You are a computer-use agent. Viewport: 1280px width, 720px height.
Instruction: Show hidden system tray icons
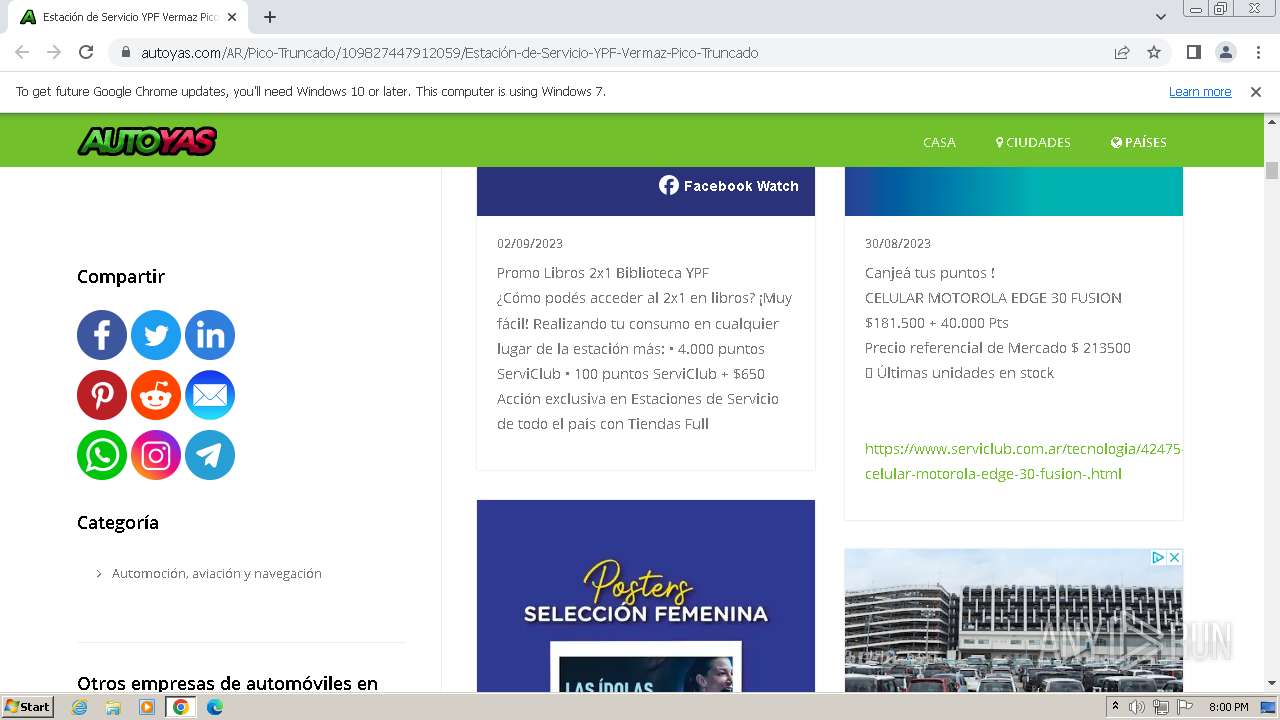click(1115, 707)
